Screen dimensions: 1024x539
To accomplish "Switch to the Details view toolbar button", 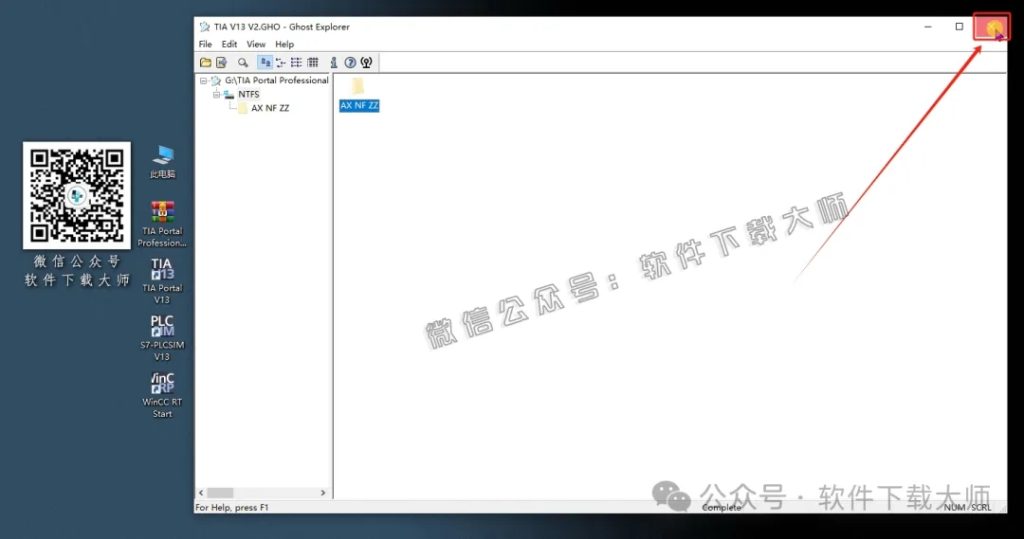I will pos(313,63).
